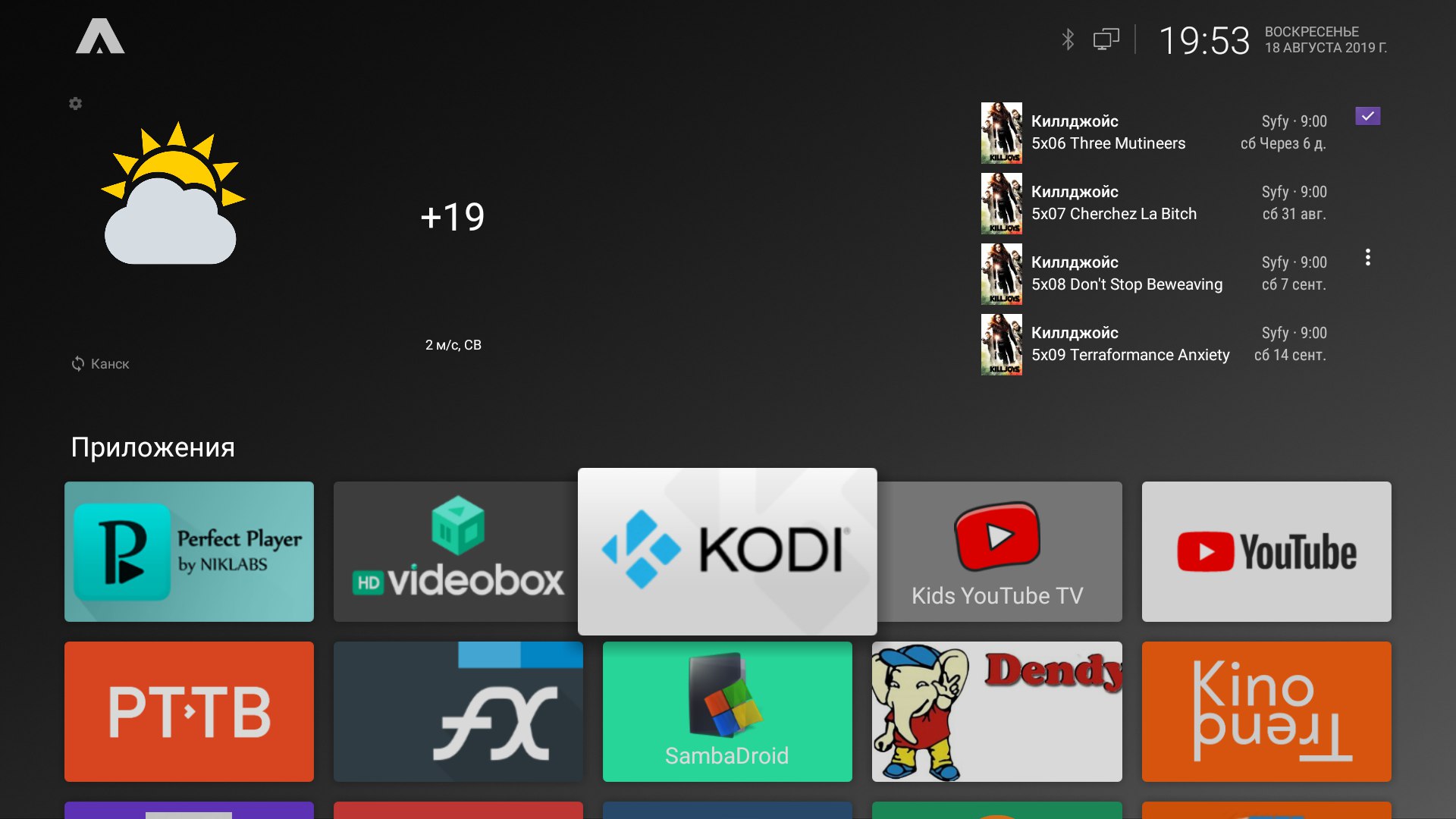Toggle the purple checkmark on episode list
The height and width of the screenshot is (819, 1456).
[x=1368, y=116]
